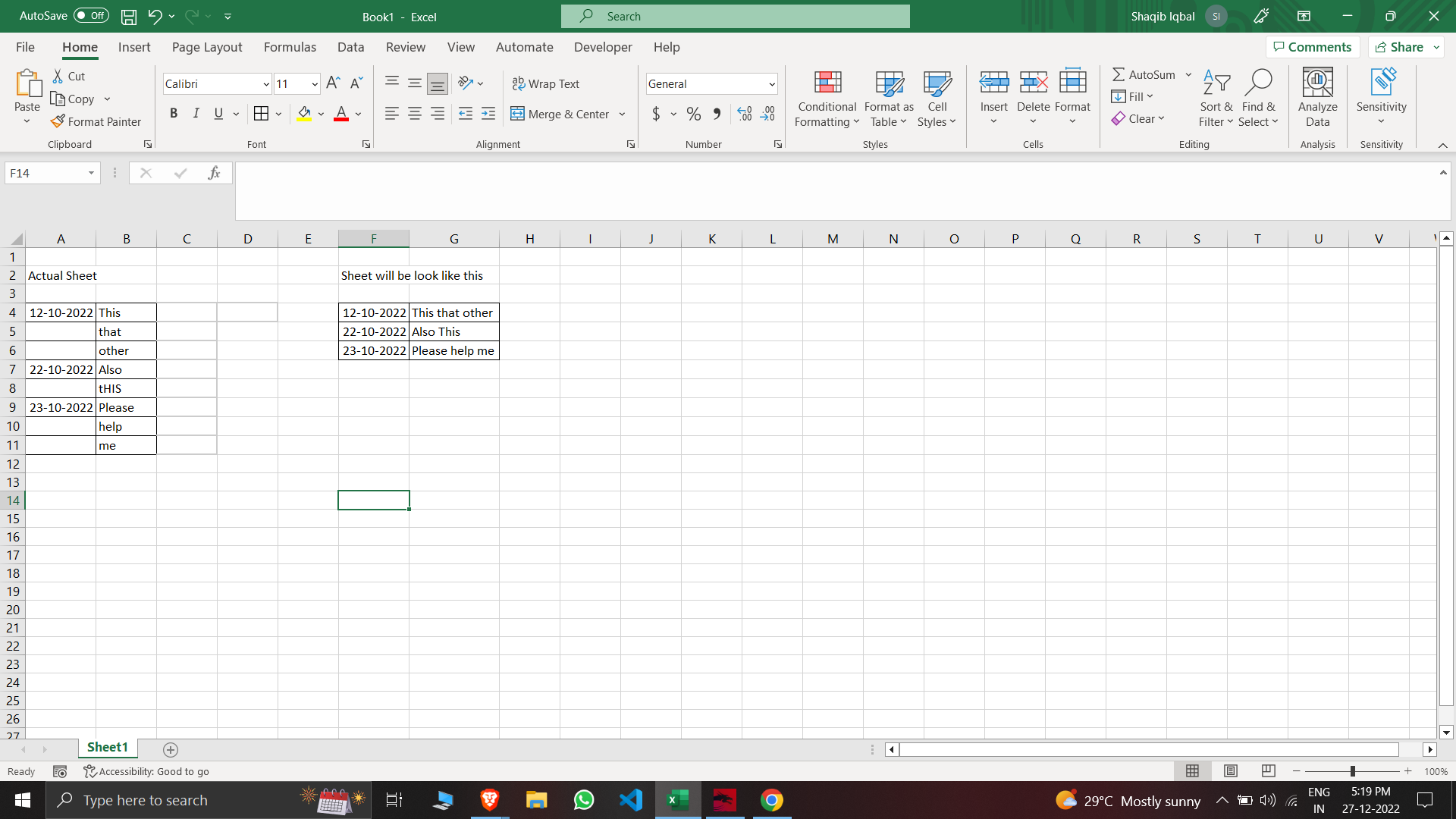Click the Format as Table icon
Screen dimensions: 1456x819
click(888, 83)
